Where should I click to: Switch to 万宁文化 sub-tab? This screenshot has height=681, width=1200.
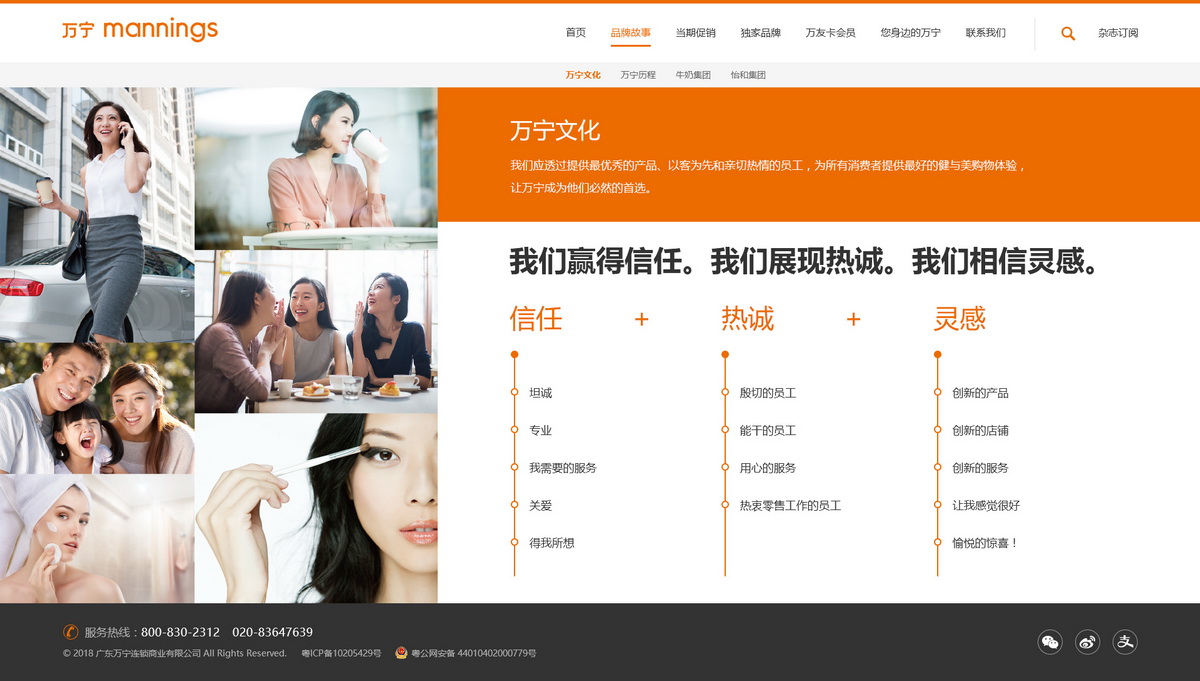583,75
